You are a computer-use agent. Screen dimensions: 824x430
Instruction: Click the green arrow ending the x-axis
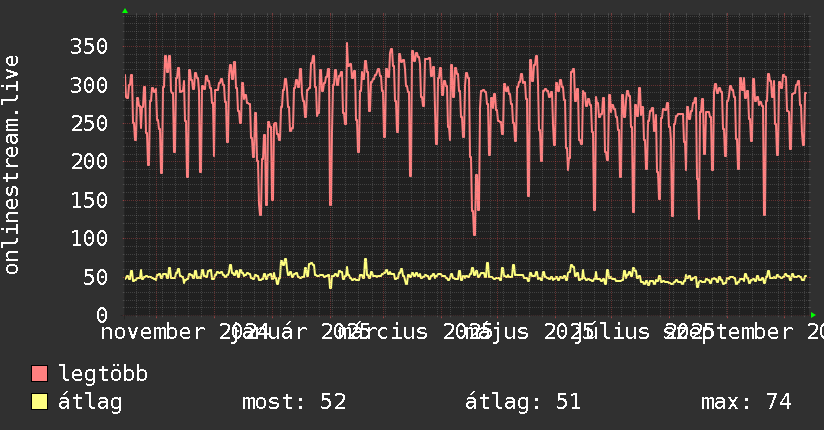813,315
